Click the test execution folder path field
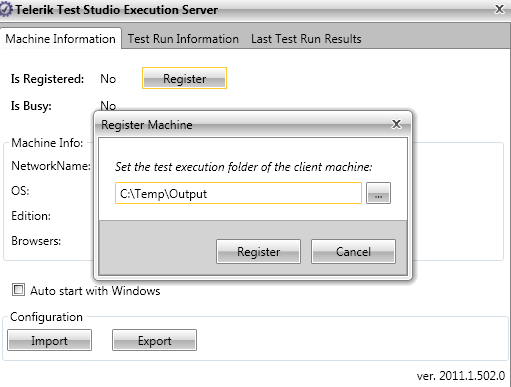 pos(238,193)
